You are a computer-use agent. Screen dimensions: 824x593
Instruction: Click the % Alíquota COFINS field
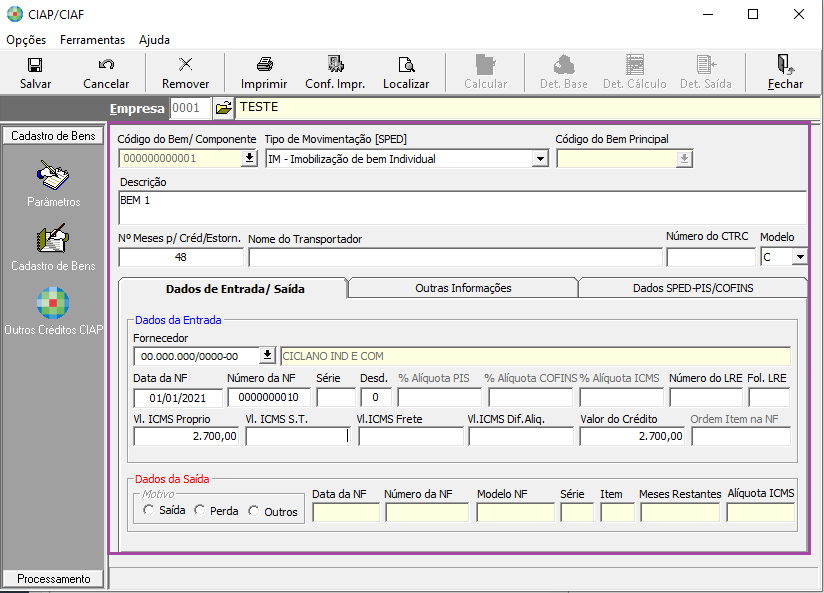[x=530, y=397]
